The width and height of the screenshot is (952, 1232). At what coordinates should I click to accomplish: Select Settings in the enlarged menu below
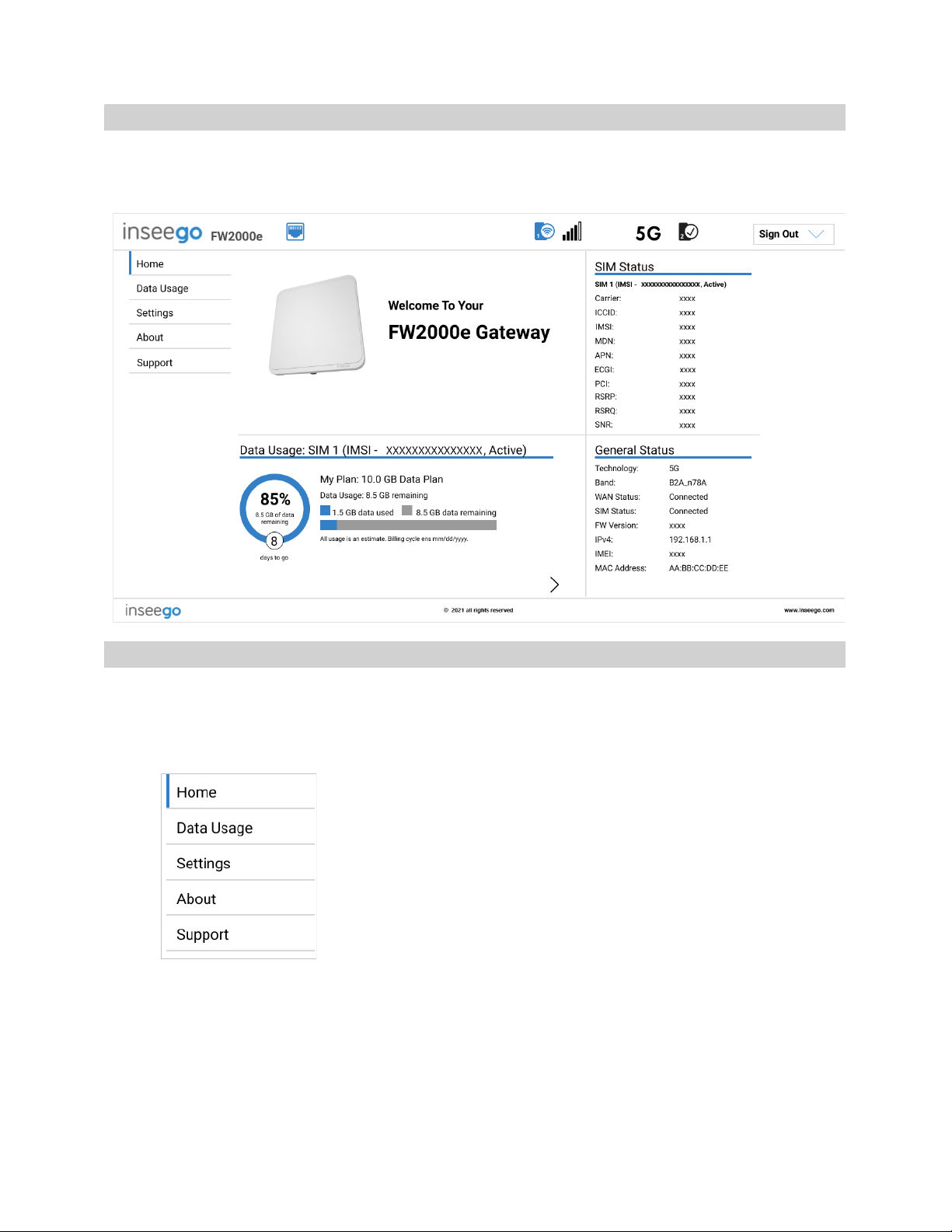pyautogui.click(x=241, y=864)
